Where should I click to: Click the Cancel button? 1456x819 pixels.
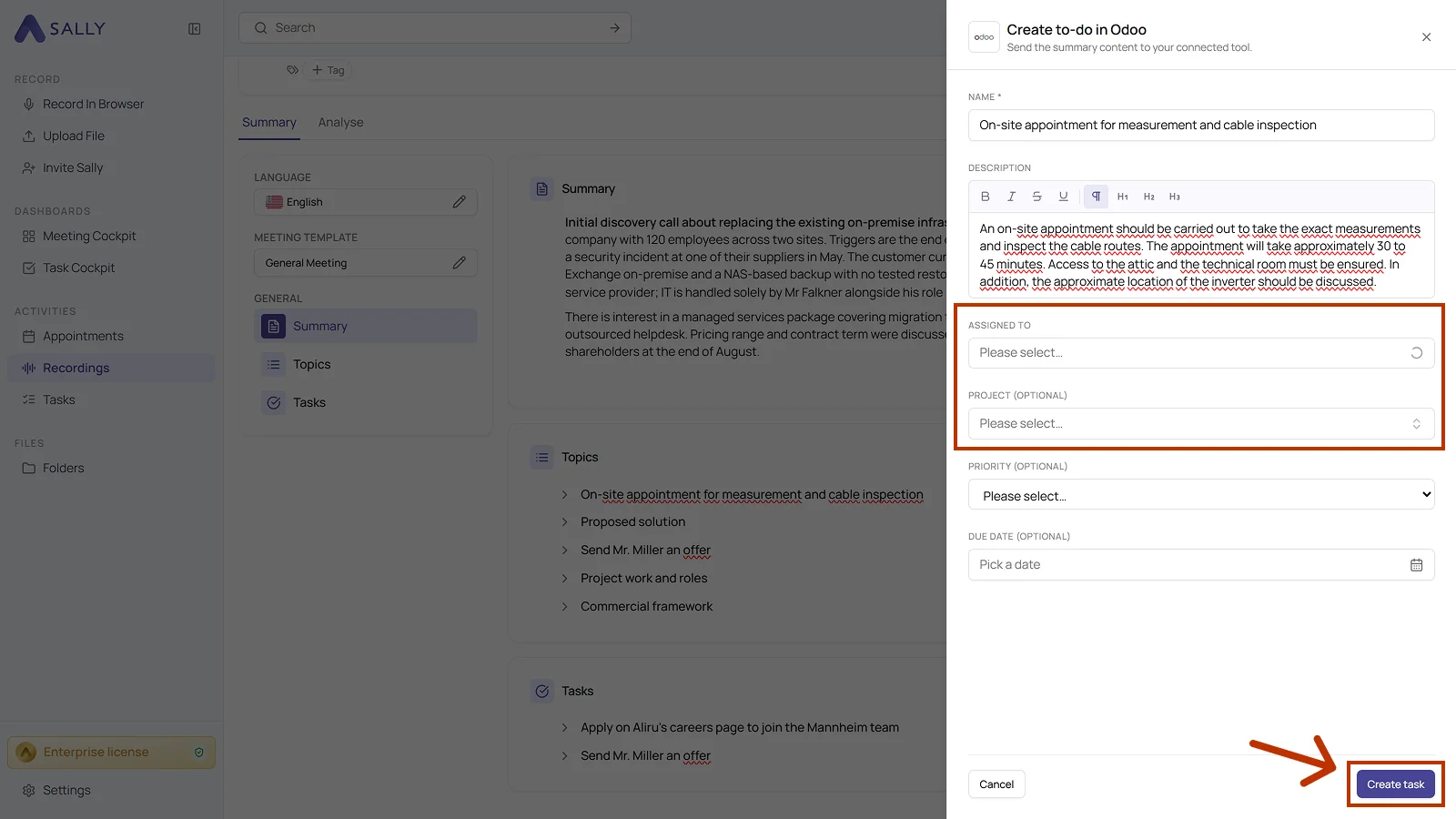(x=996, y=784)
